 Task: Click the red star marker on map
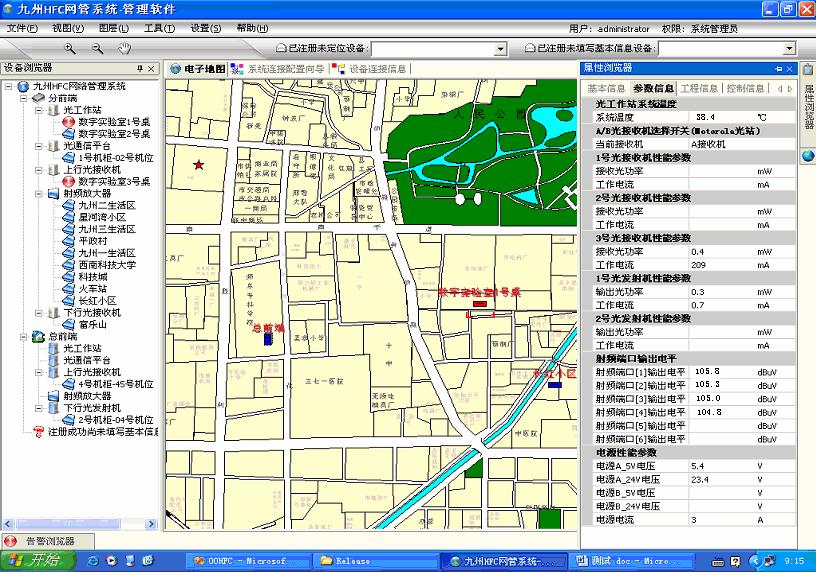[x=199, y=164]
